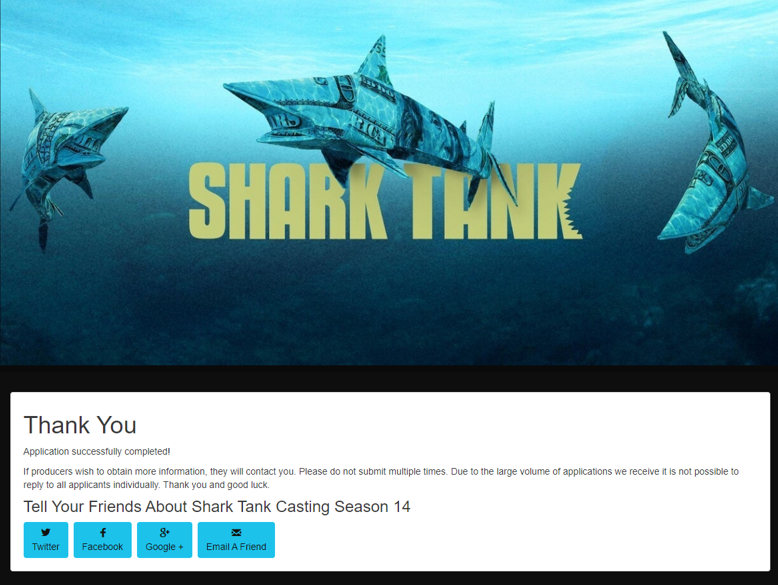Click the envelope email icon
Viewport: 778px width, 585px height.
236,532
